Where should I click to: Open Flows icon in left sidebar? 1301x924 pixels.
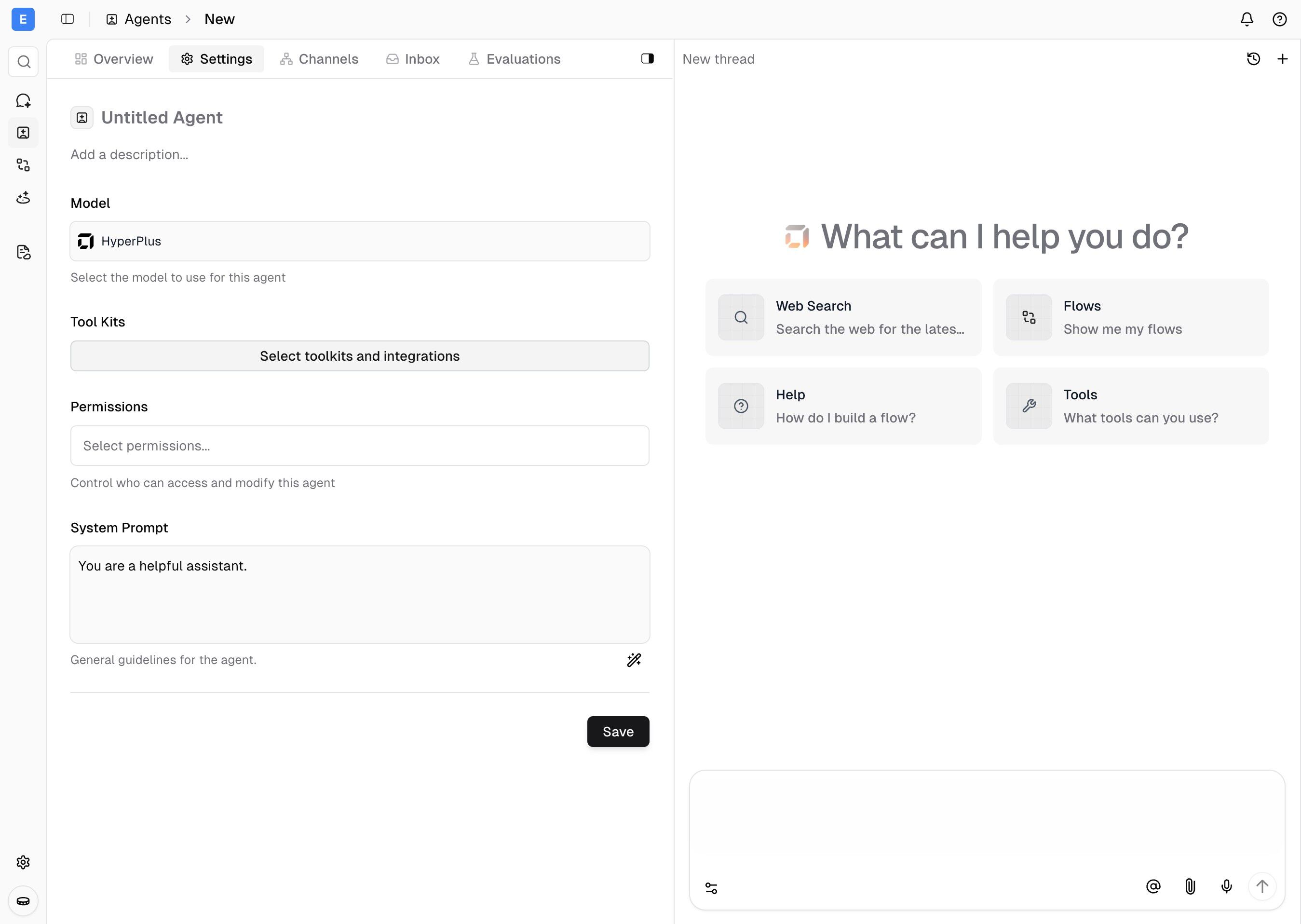[x=23, y=165]
